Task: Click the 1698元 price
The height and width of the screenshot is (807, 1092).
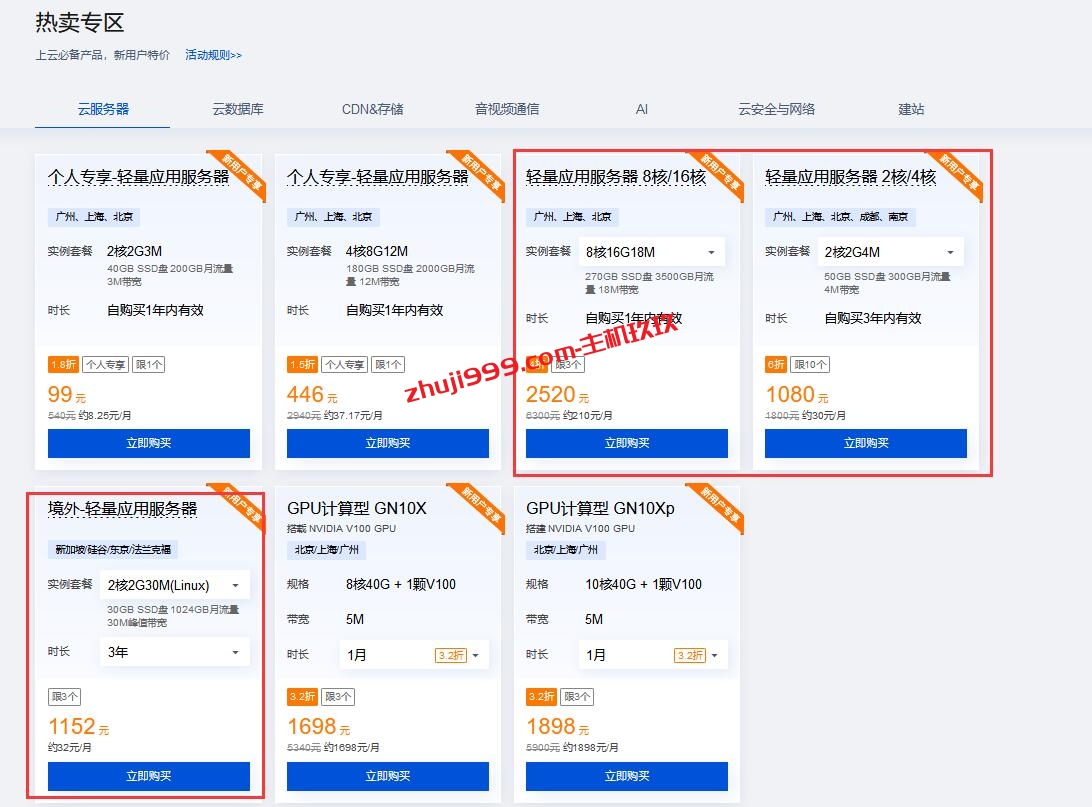Action: tap(318, 727)
